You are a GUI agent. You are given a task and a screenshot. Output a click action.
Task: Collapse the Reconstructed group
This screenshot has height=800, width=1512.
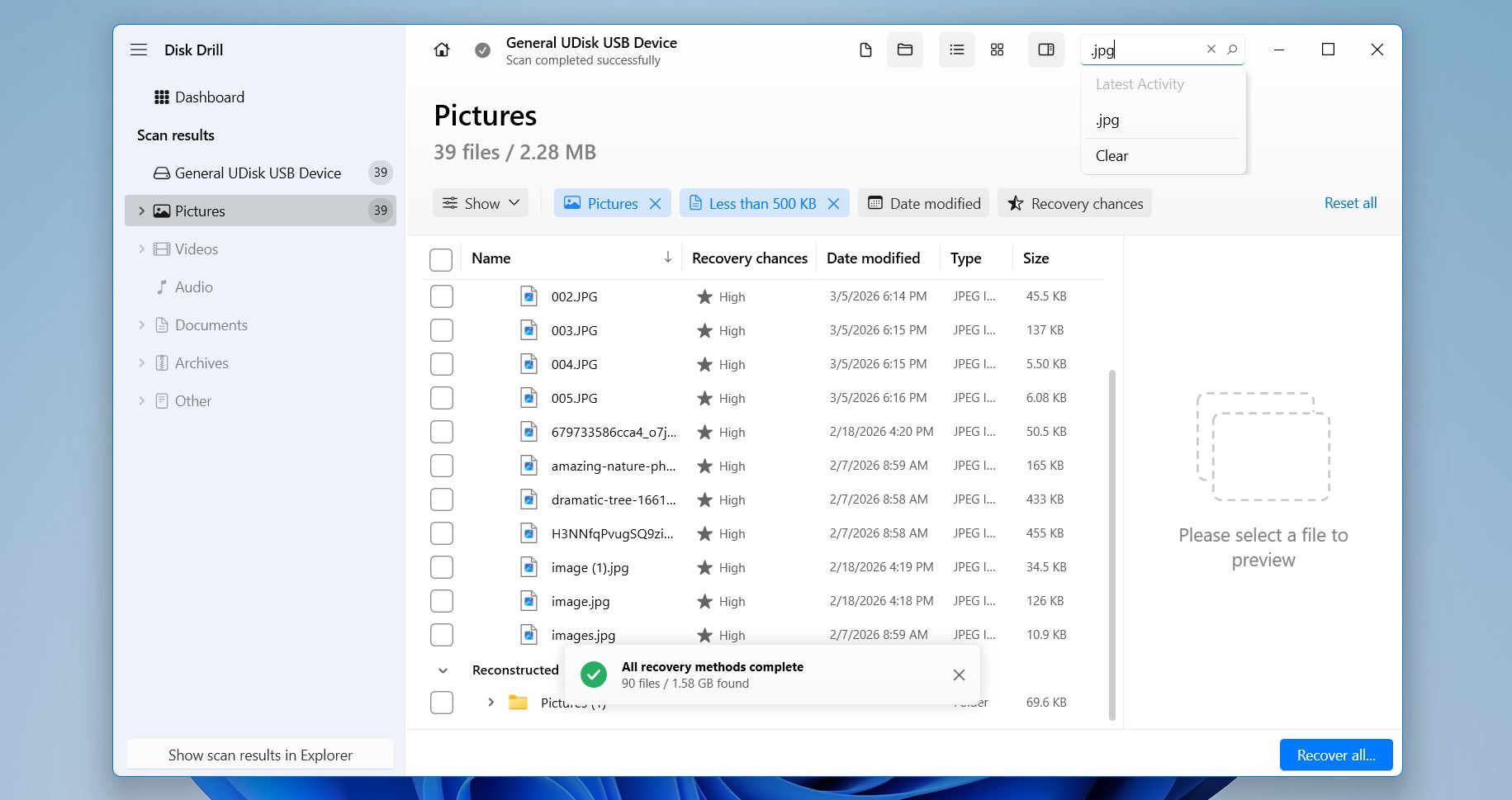(x=443, y=670)
